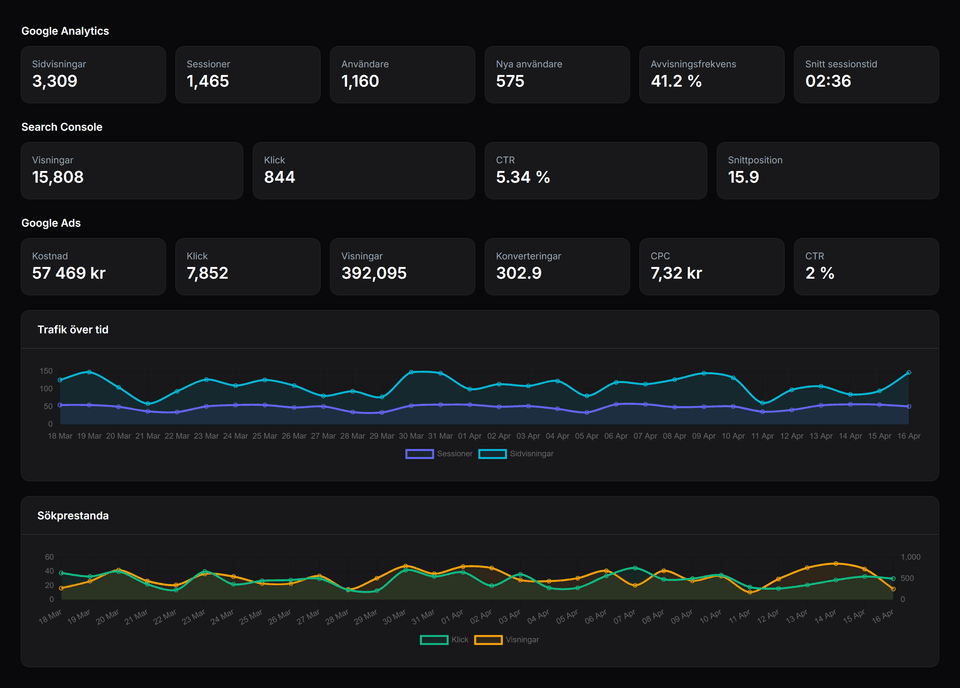The width and height of the screenshot is (960, 688).
Task: Select the CPC 7,32 kr card
Action: click(x=711, y=266)
